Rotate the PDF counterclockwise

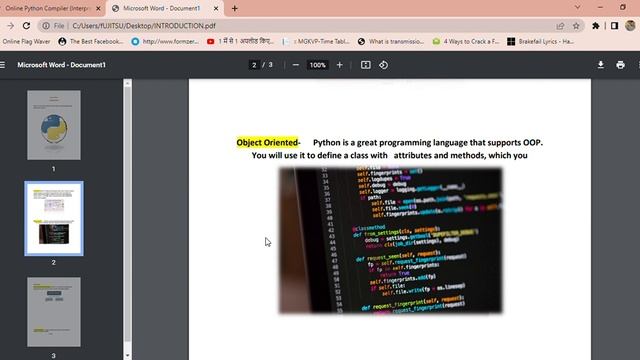383,65
